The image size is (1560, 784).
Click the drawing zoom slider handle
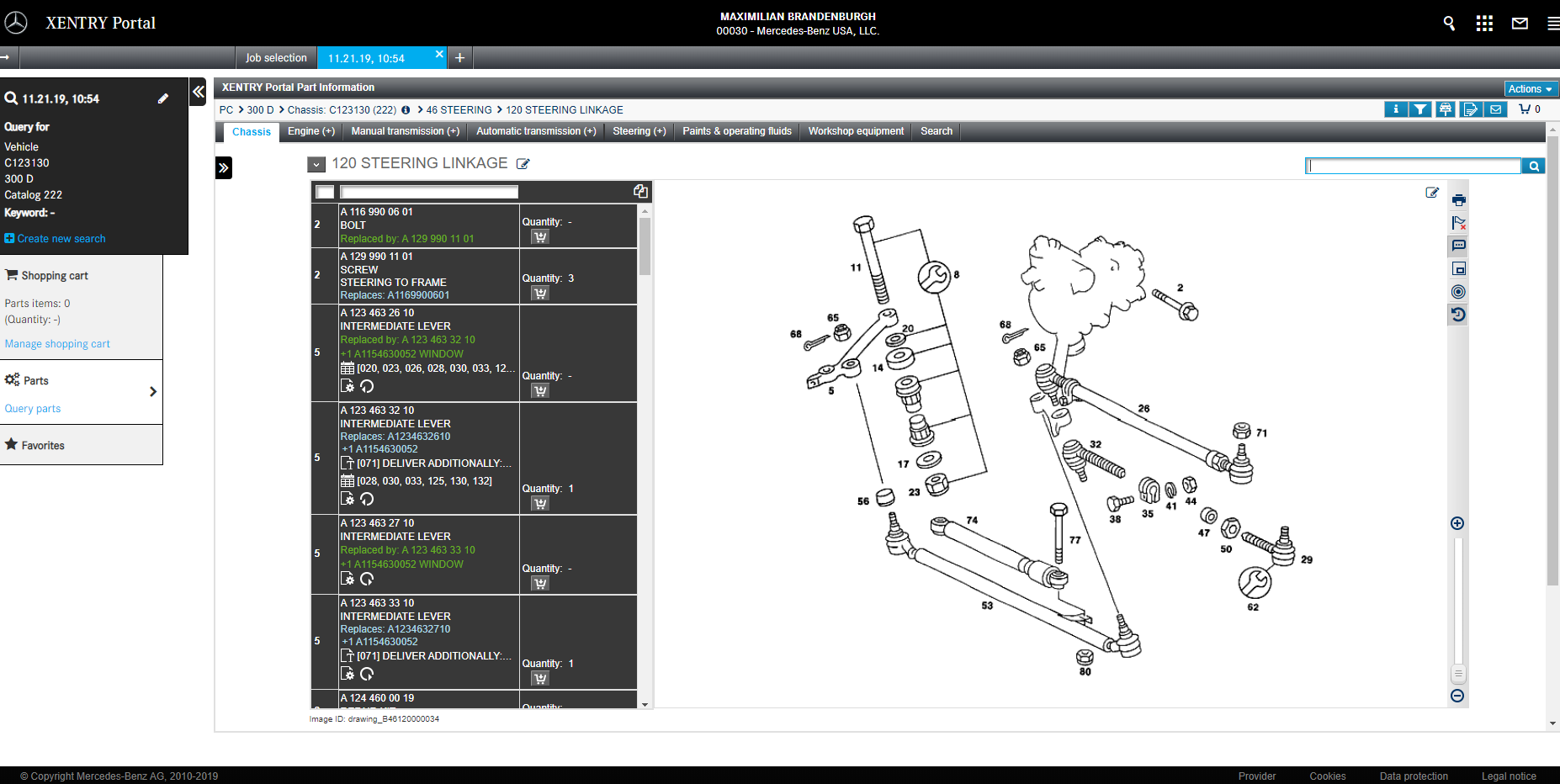1458,674
